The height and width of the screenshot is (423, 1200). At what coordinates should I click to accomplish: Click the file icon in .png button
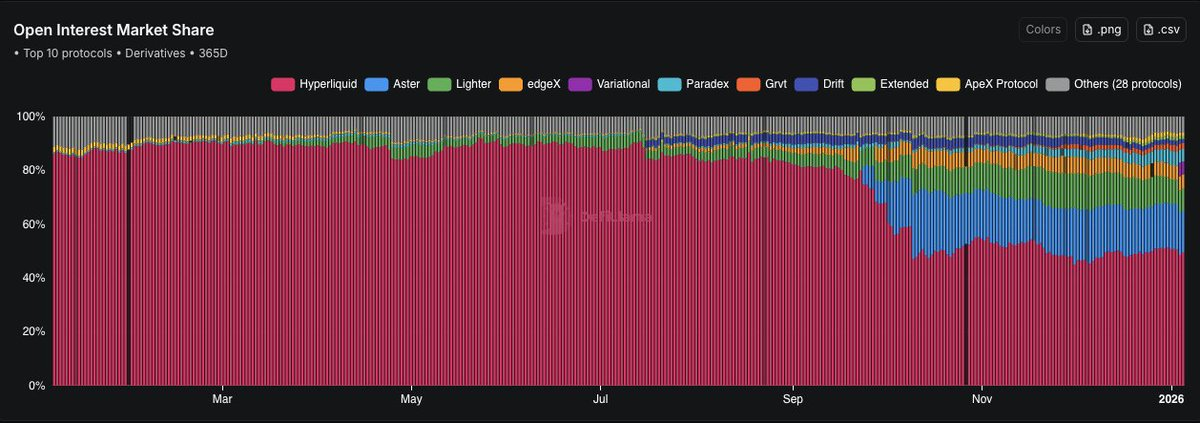(1087, 30)
